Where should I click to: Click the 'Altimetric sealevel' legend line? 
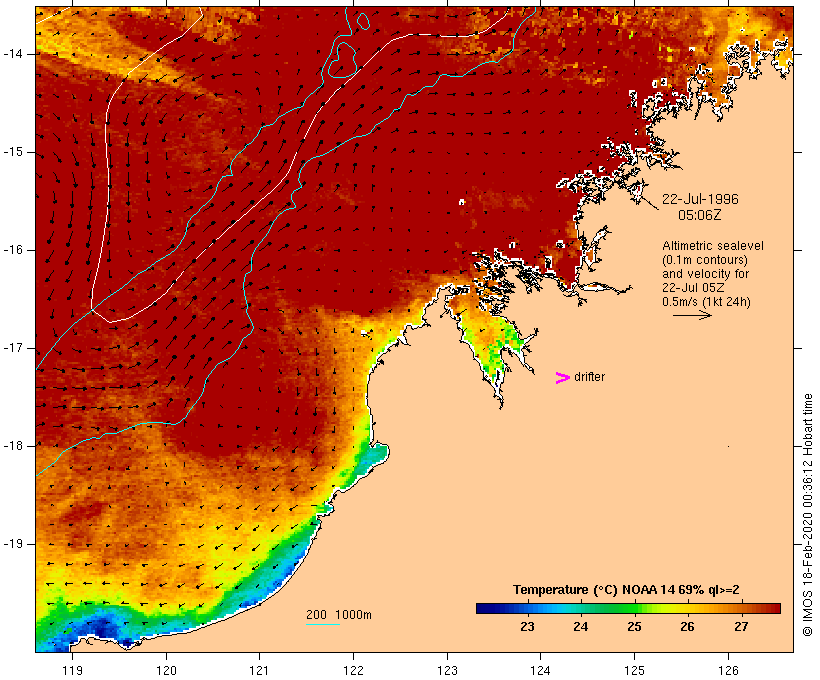[713, 246]
